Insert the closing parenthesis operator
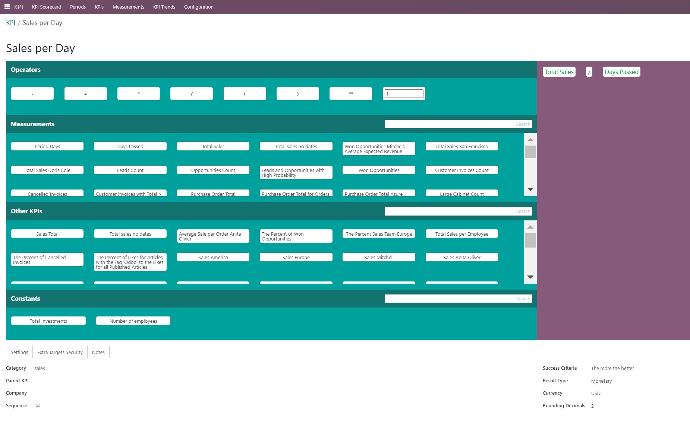 pos(298,93)
